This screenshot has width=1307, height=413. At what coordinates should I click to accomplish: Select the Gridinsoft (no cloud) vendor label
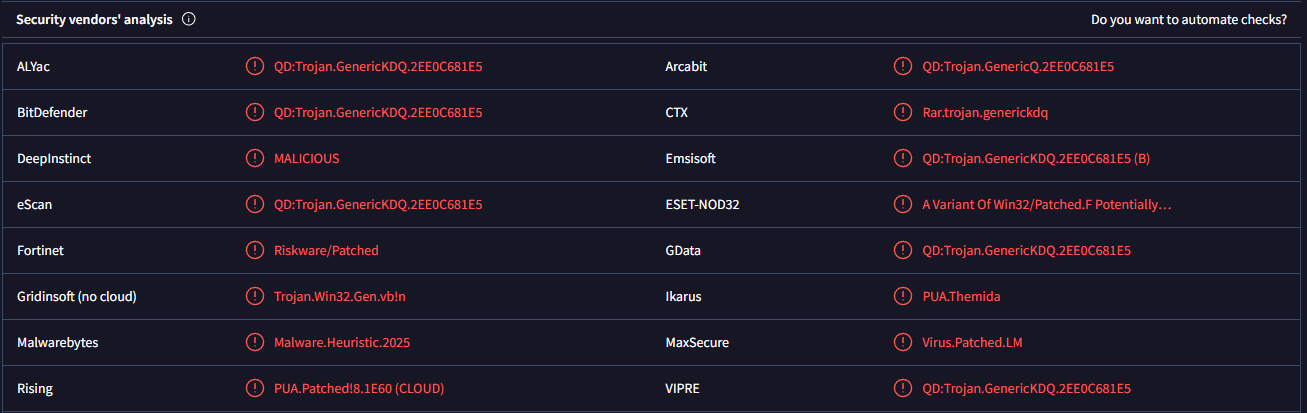[x=77, y=296]
